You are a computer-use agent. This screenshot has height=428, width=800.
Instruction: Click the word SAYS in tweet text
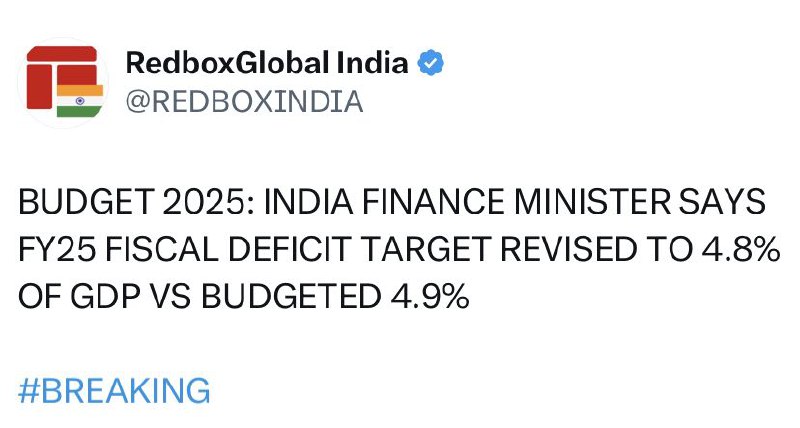(x=722, y=202)
